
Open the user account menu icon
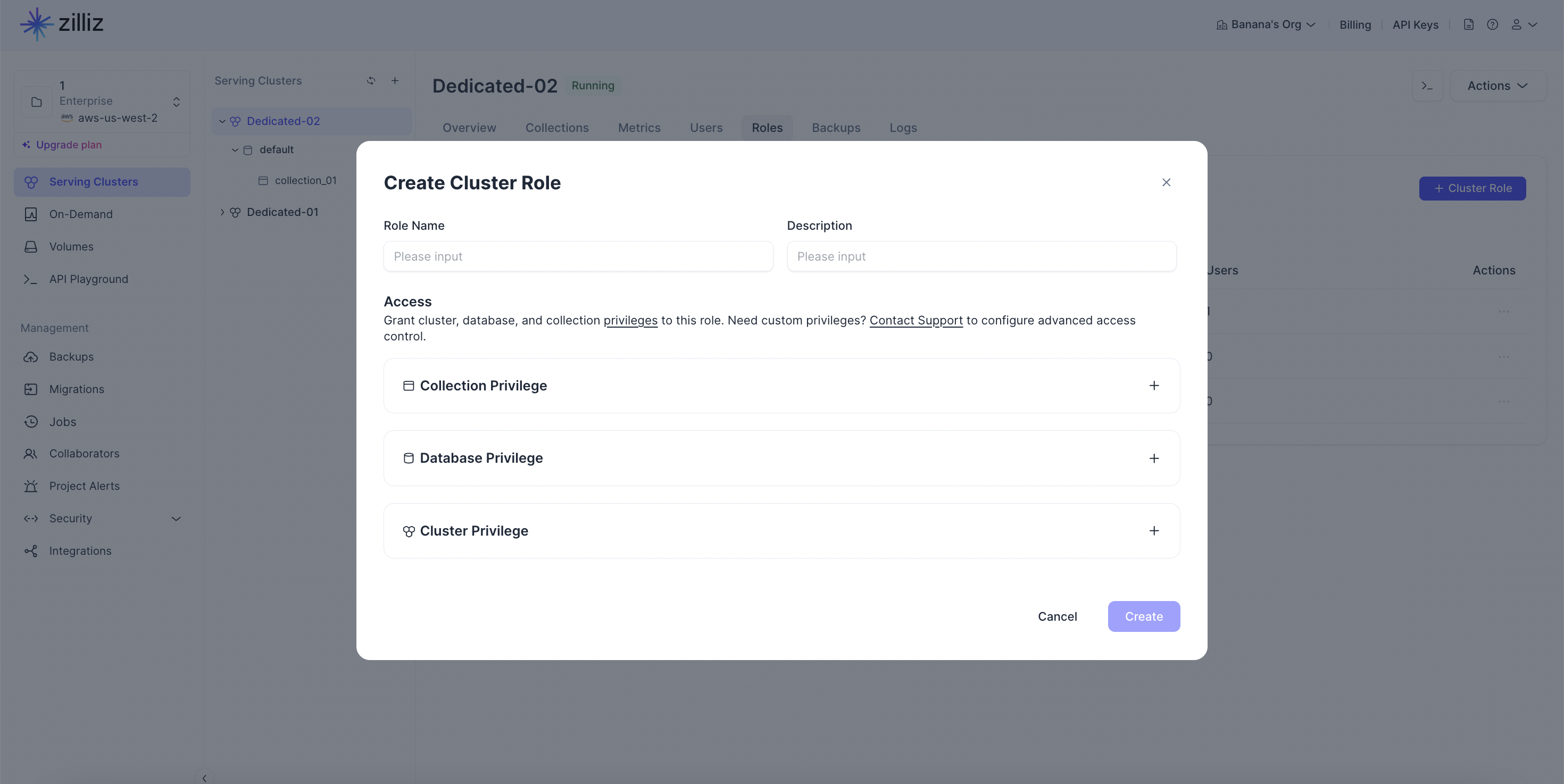click(x=1524, y=25)
